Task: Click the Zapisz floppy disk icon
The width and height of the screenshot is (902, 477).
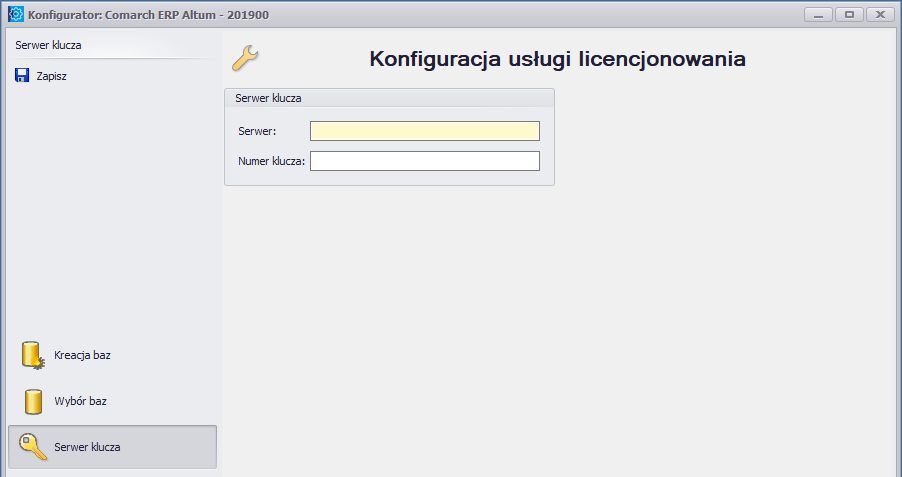Action: (22, 75)
